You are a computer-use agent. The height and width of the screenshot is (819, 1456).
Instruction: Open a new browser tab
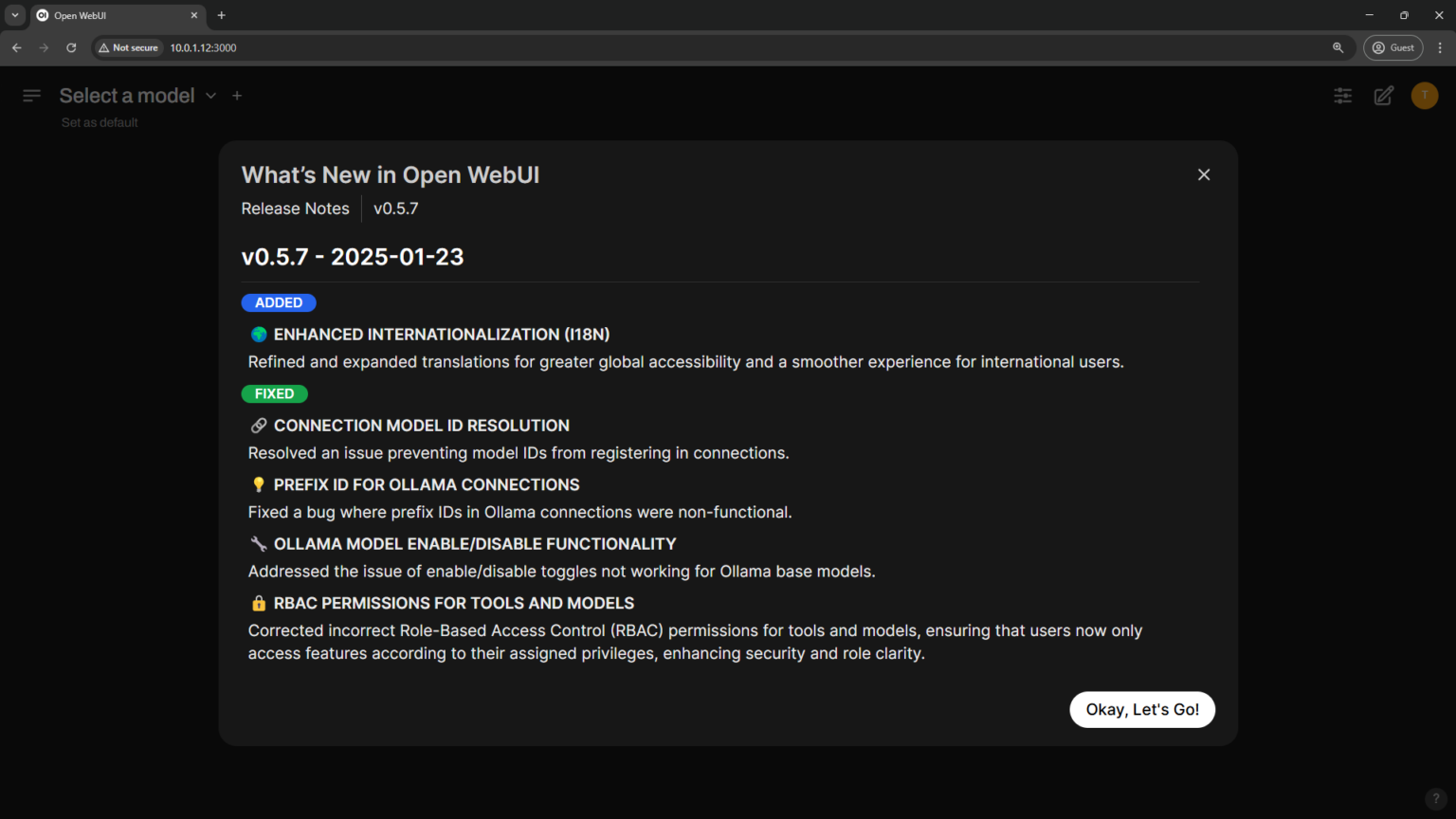point(222,15)
